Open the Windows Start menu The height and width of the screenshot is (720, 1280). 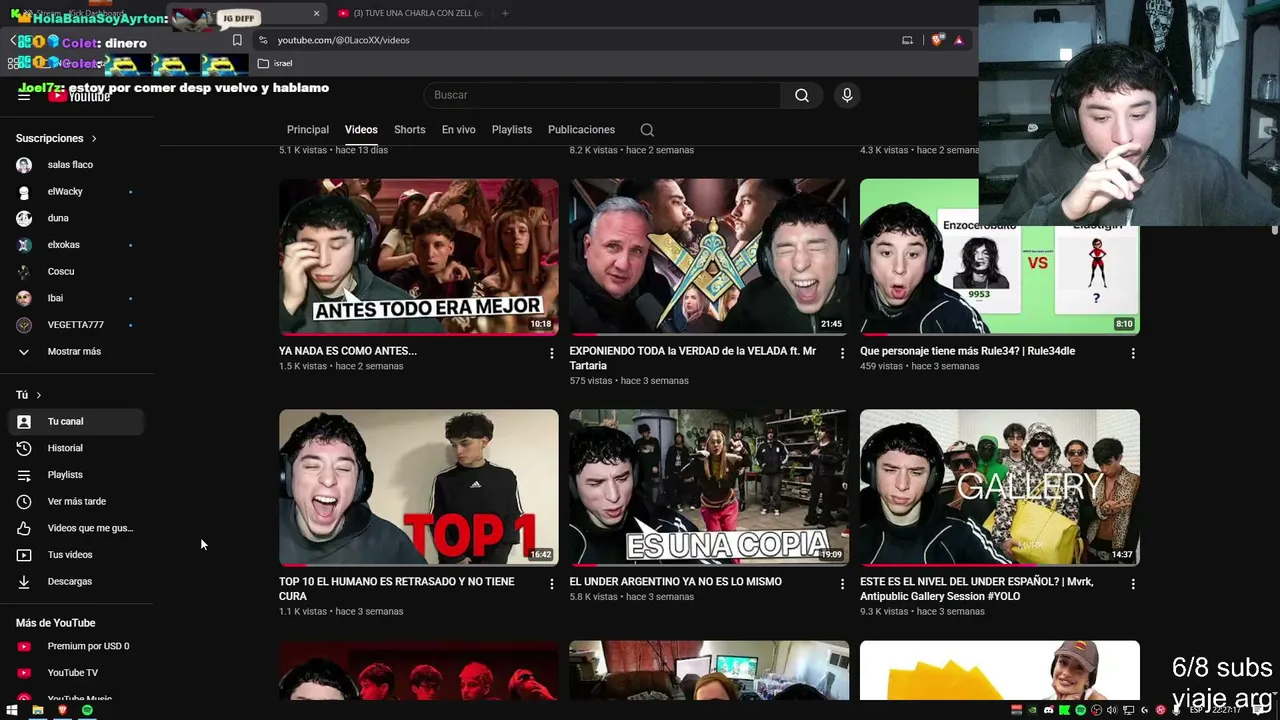[x=12, y=710]
